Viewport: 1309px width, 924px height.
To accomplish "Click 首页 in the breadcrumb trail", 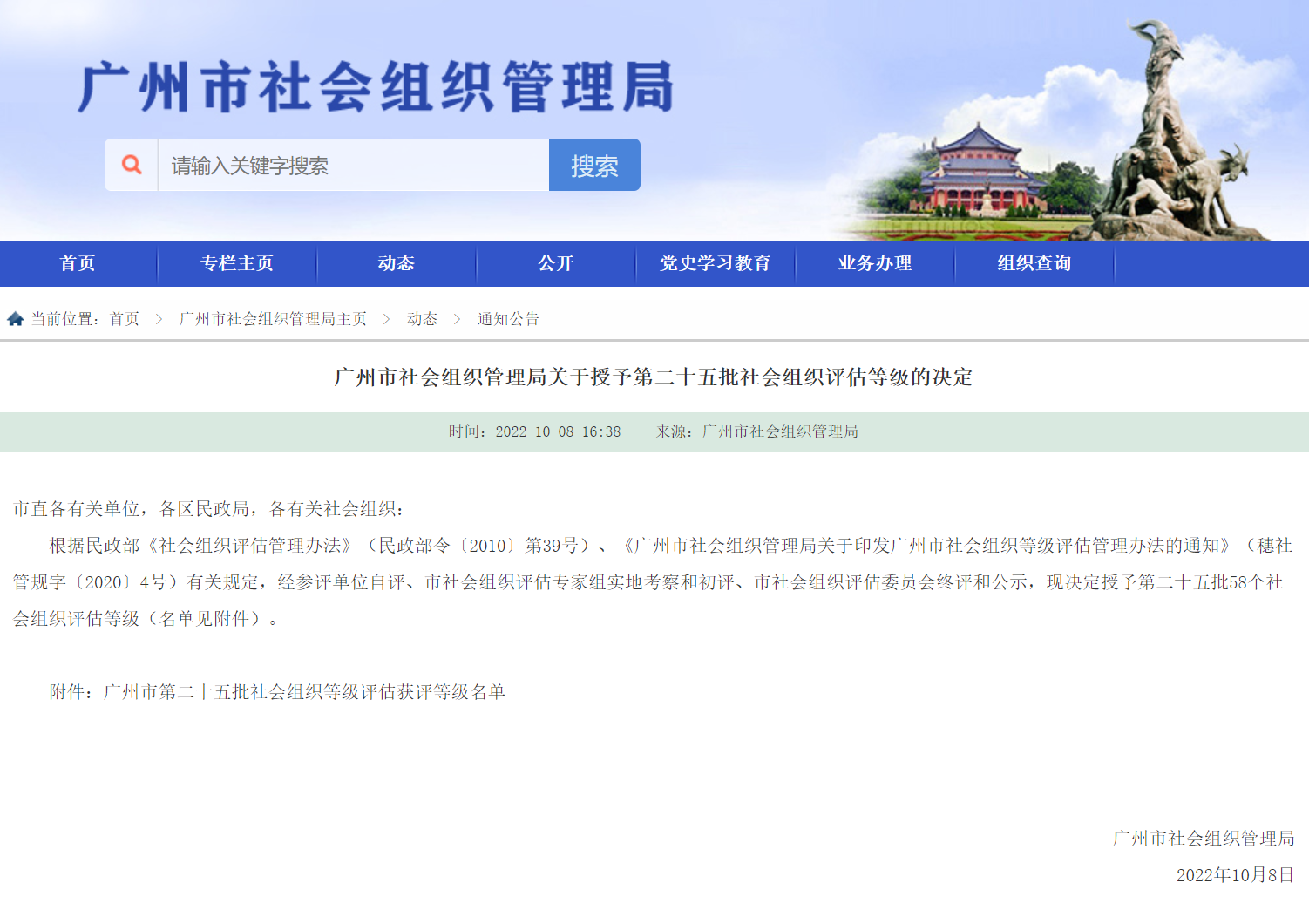I will 125,318.
